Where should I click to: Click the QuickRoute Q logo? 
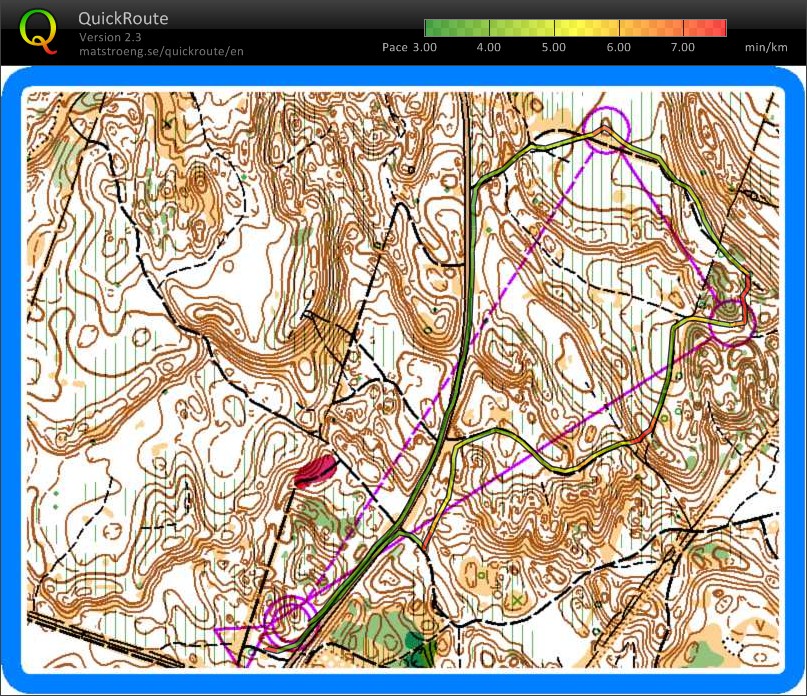[38, 32]
